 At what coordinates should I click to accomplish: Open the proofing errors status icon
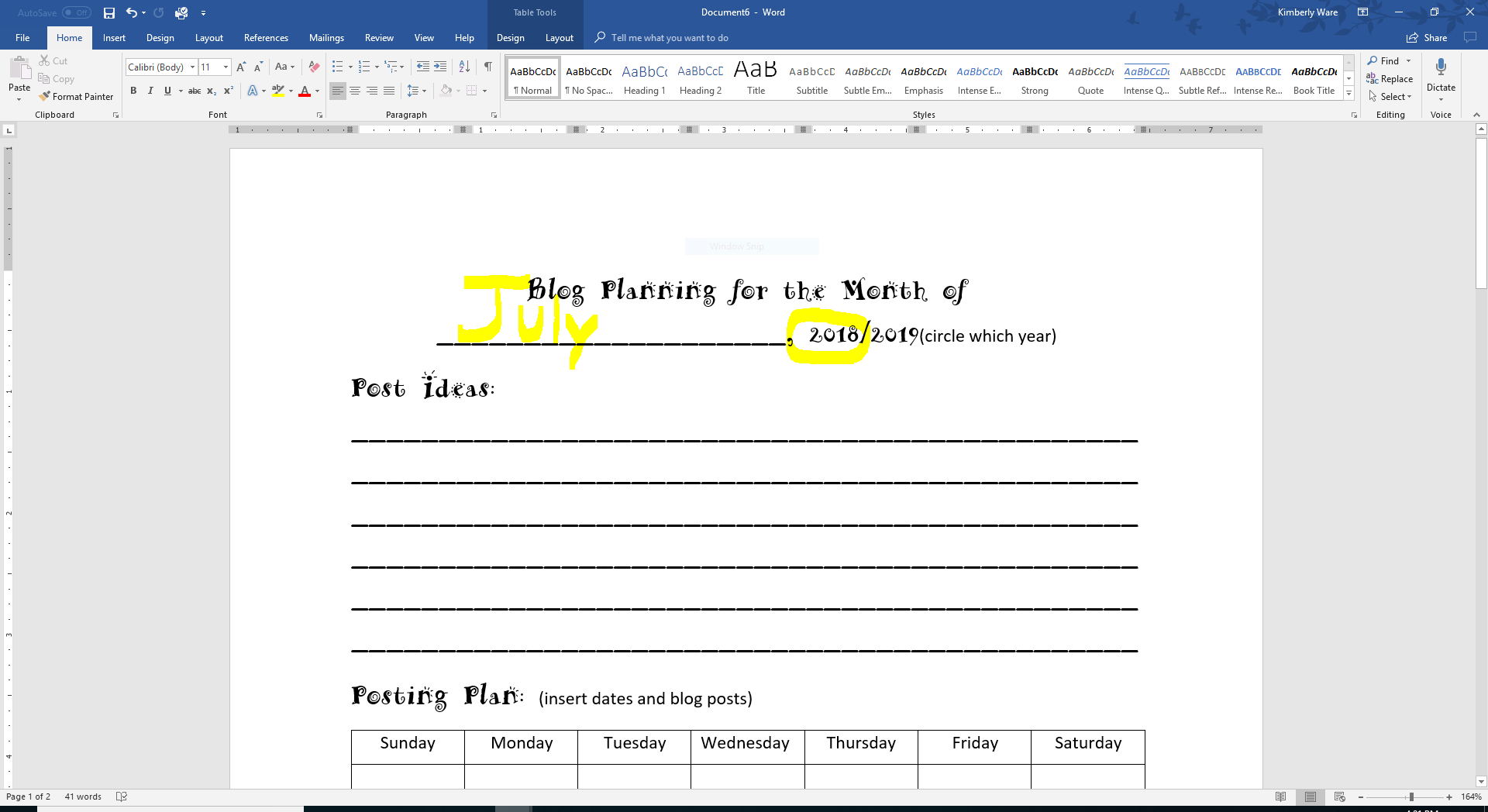122,797
